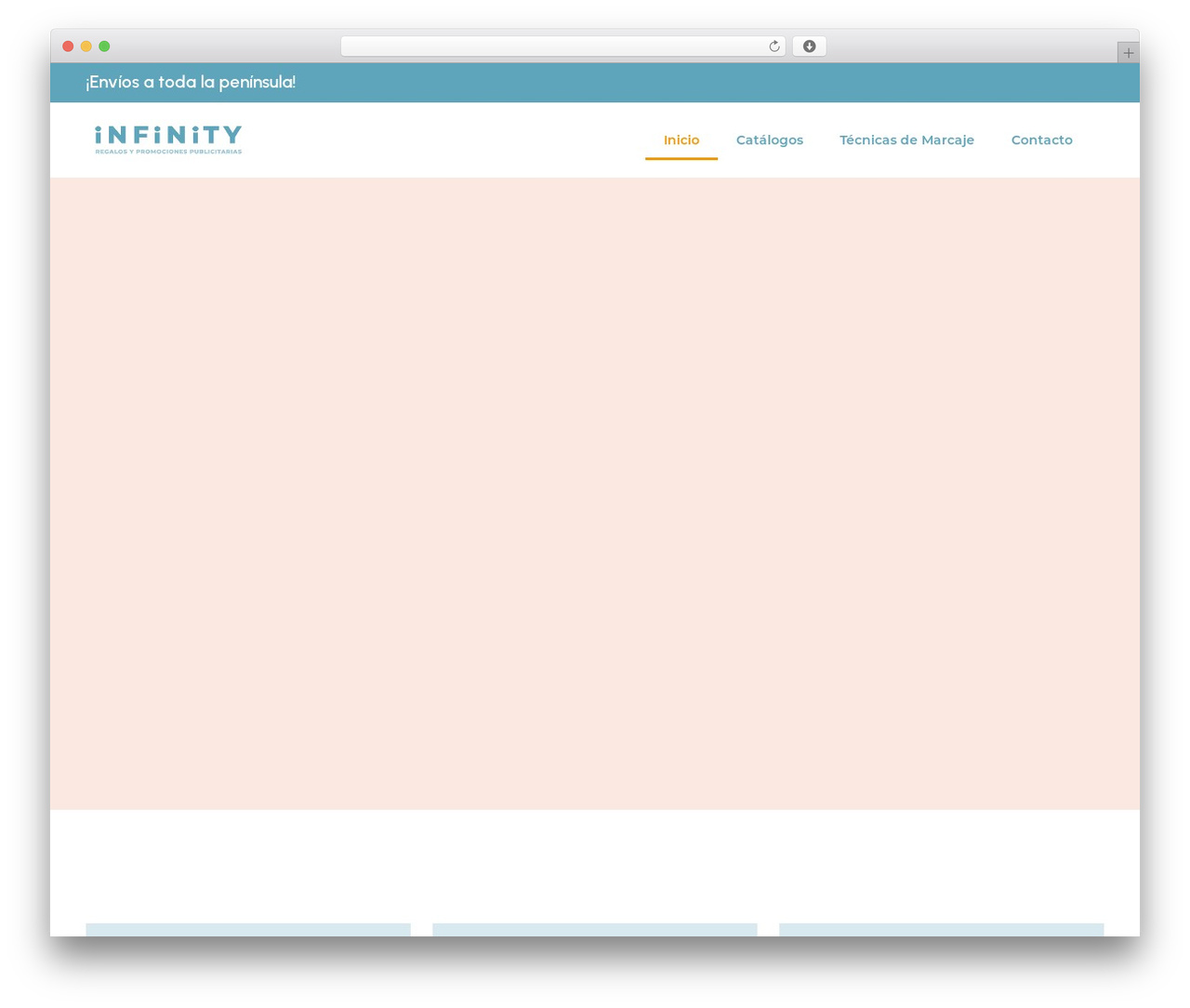Screen dimensions: 1190x1008
Task: Select the Inicio menu item
Action: click(x=681, y=140)
